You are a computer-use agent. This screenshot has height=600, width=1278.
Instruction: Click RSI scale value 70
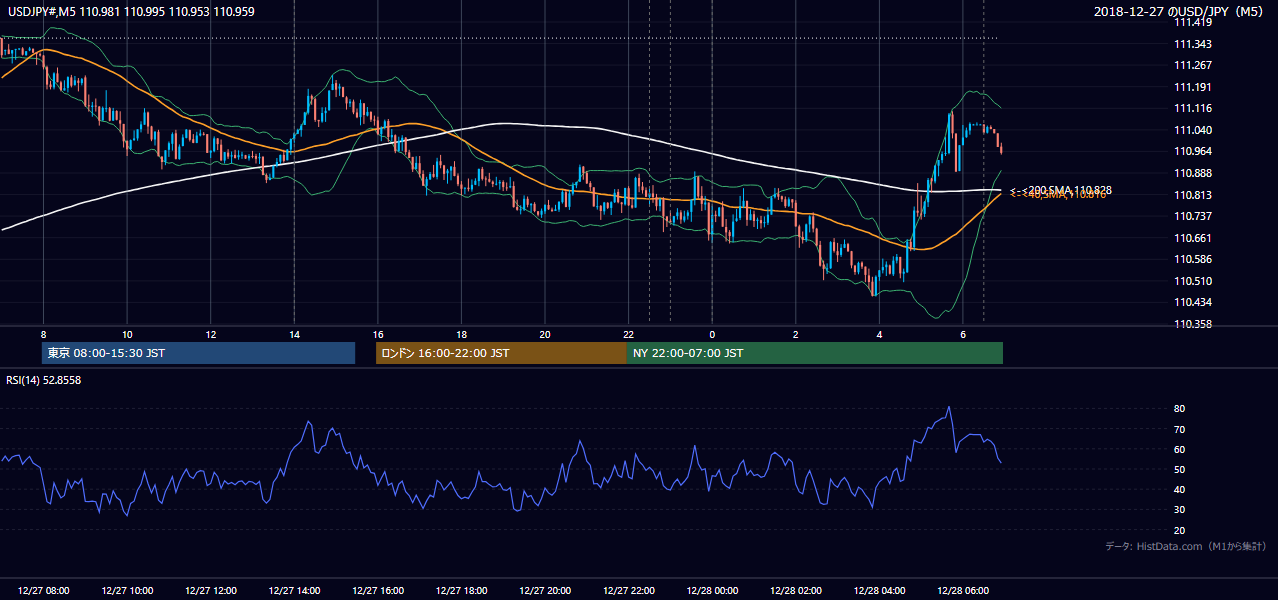[x=1180, y=429]
